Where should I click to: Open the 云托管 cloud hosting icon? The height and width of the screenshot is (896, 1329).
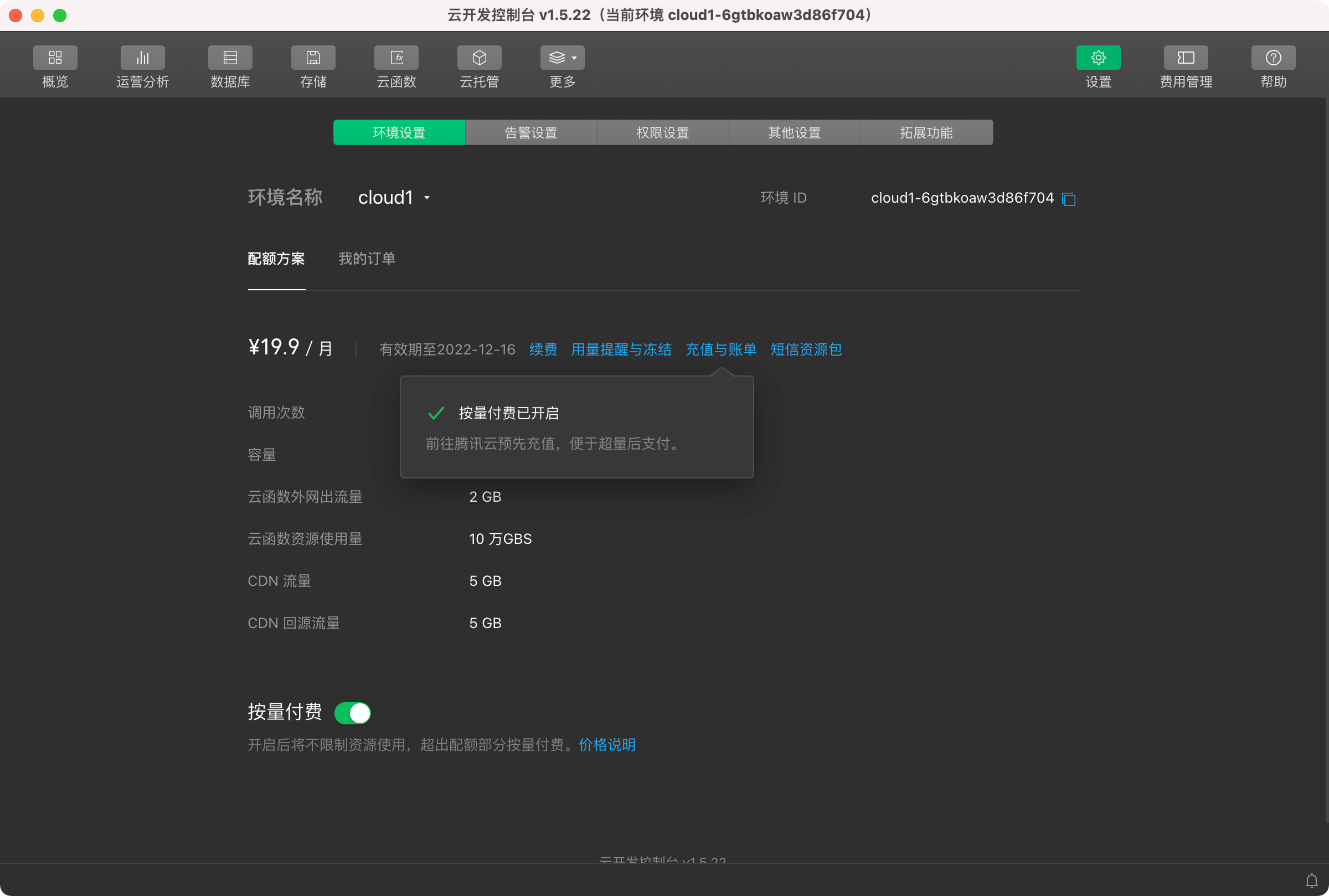coord(480,58)
